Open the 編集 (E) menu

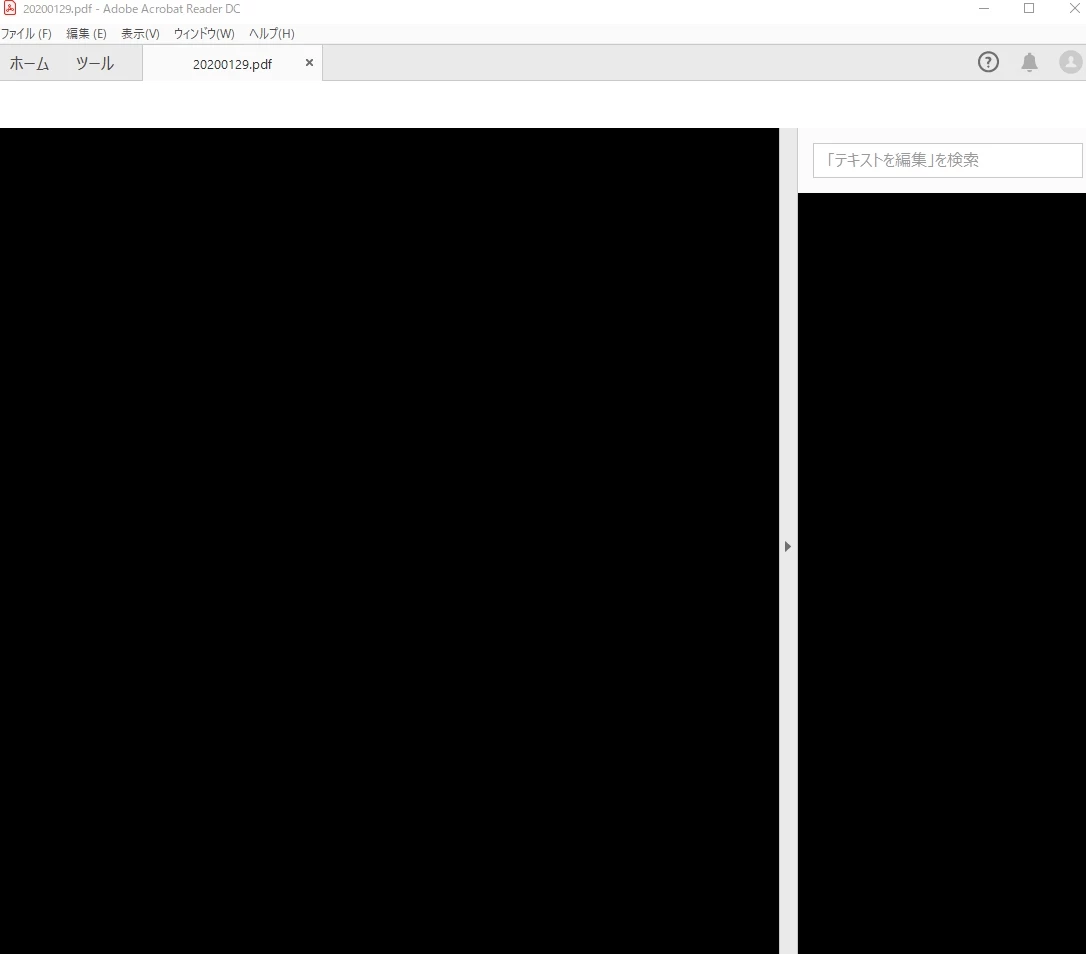click(86, 33)
